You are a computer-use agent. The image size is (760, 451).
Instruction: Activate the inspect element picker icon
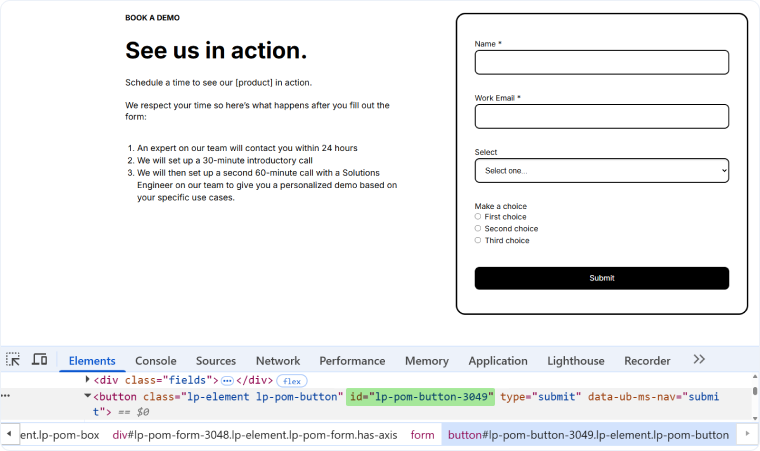(x=13, y=360)
